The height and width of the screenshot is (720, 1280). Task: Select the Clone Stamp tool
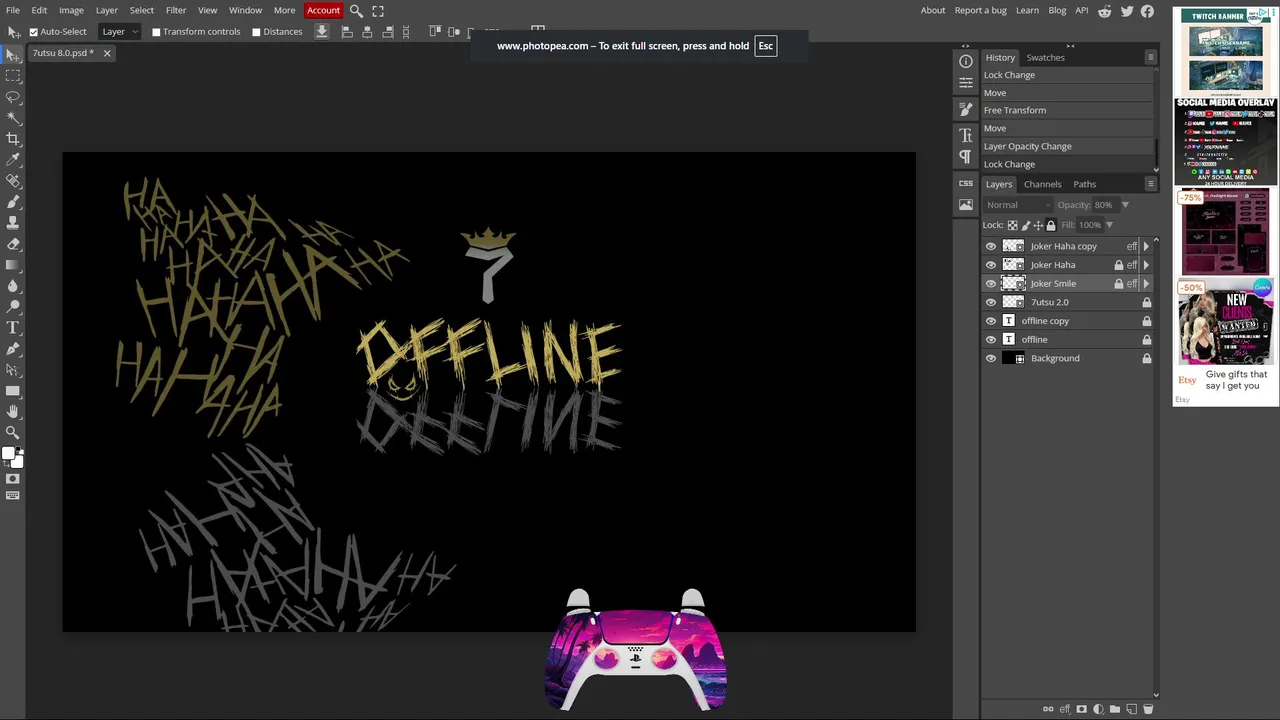tap(13, 223)
